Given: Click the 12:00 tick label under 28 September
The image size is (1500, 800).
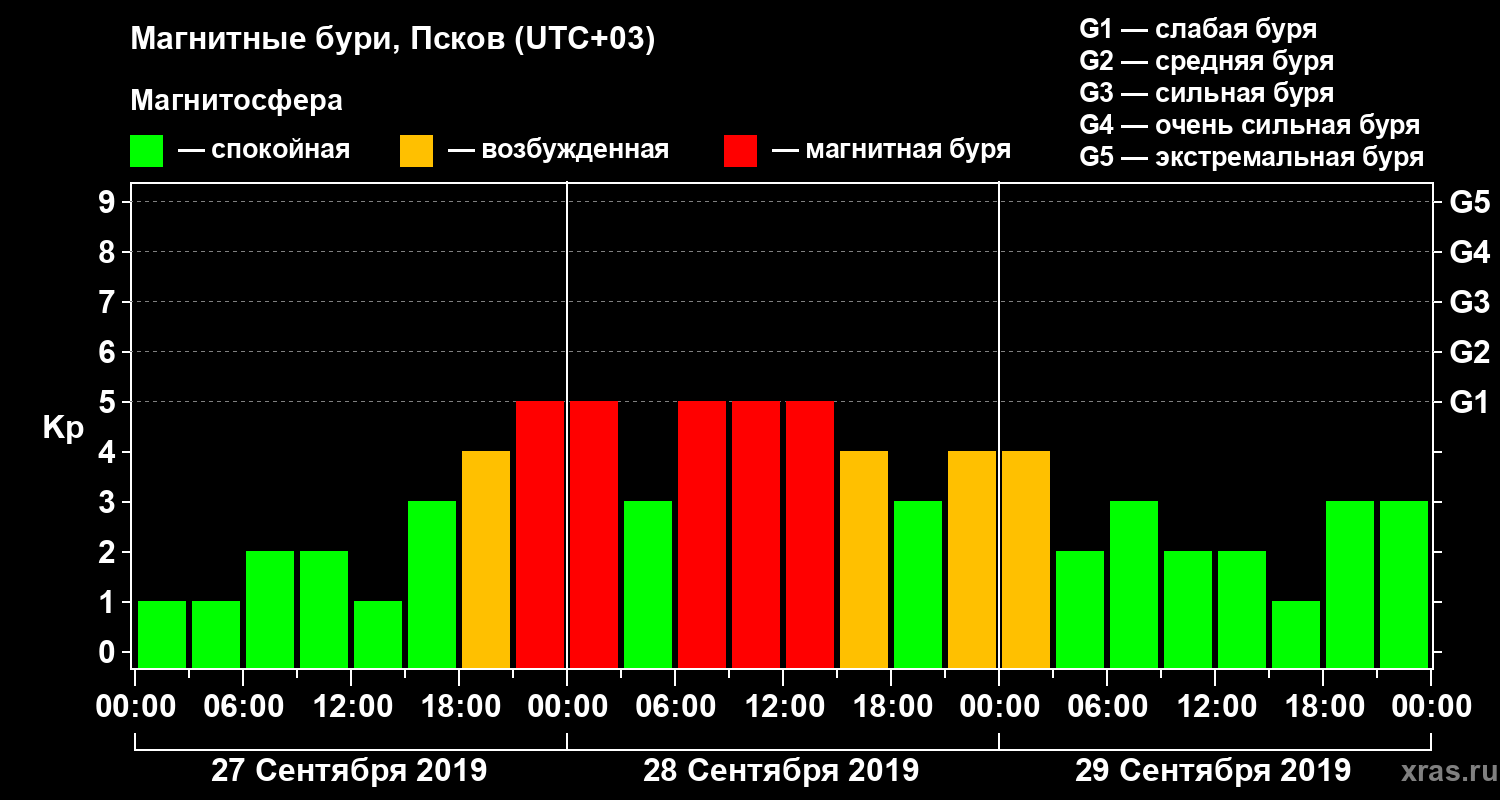Looking at the screenshot, I should point(783,707).
